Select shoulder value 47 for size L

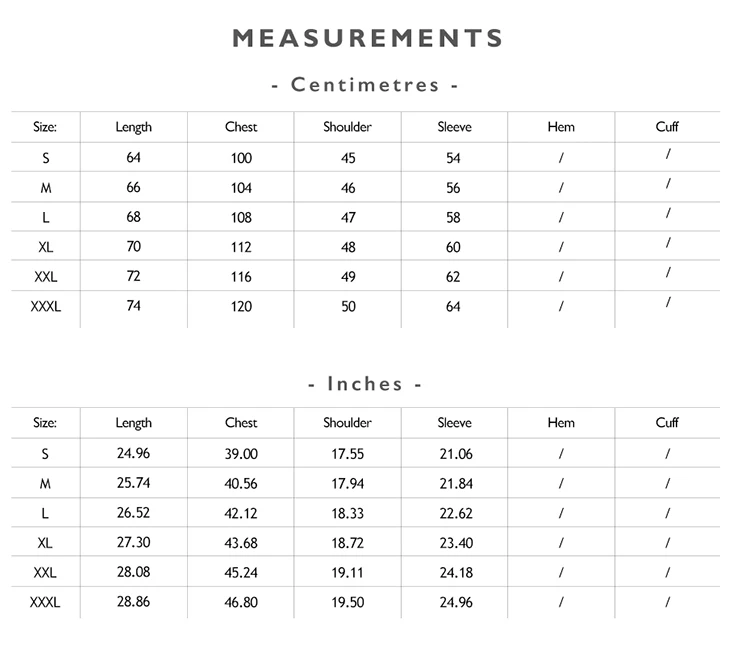348,218
